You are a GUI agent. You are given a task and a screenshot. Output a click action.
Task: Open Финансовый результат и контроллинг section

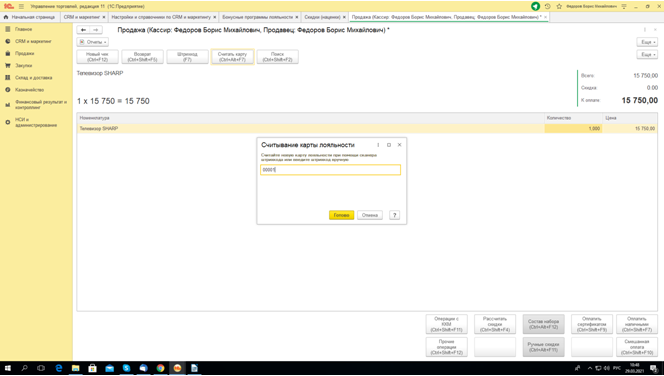click(41, 105)
